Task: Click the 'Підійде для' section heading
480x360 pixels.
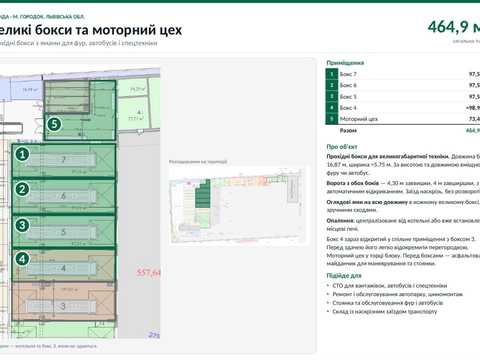Action: coord(344,276)
